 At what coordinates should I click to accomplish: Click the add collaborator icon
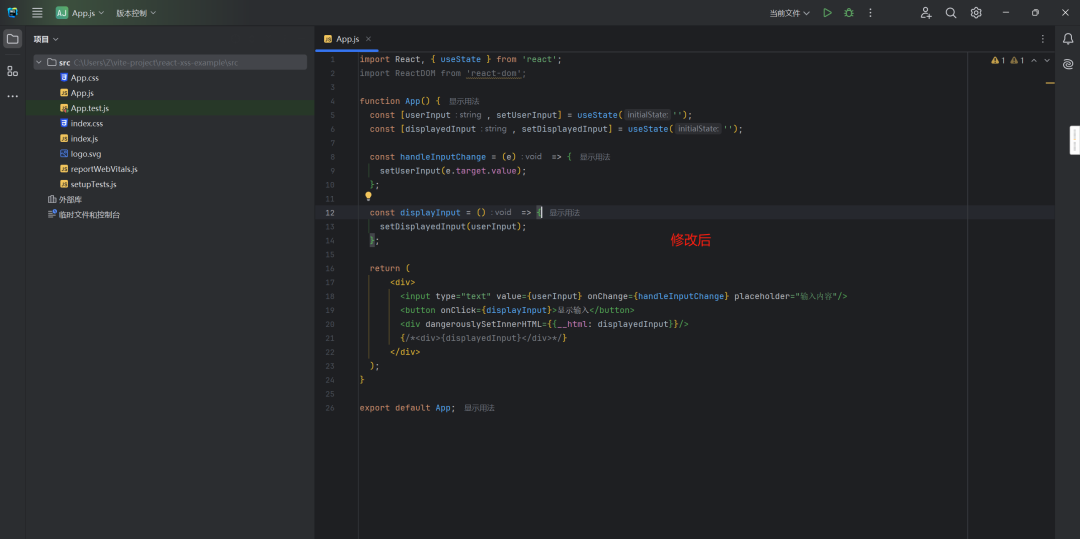[x=926, y=13]
